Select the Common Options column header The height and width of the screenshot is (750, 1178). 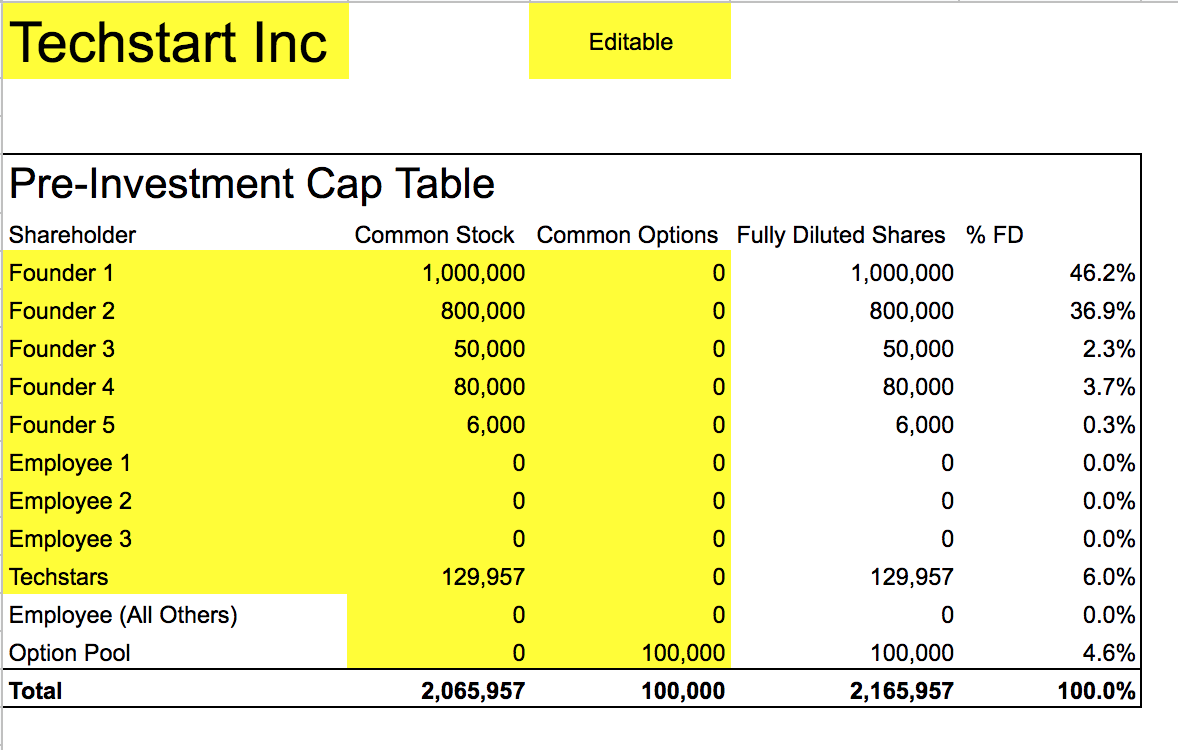(x=627, y=235)
